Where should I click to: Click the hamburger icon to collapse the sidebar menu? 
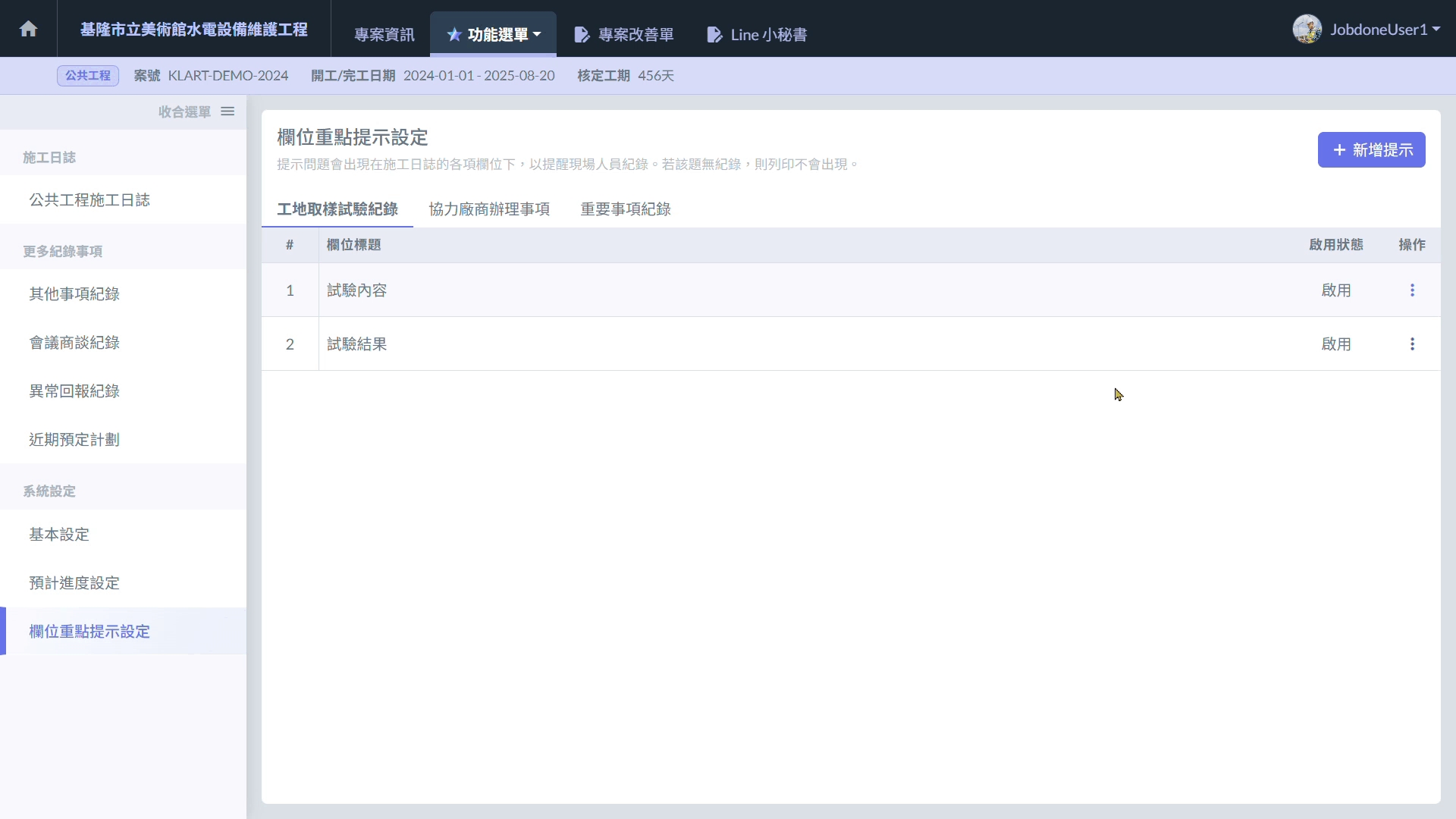point(227,111)
